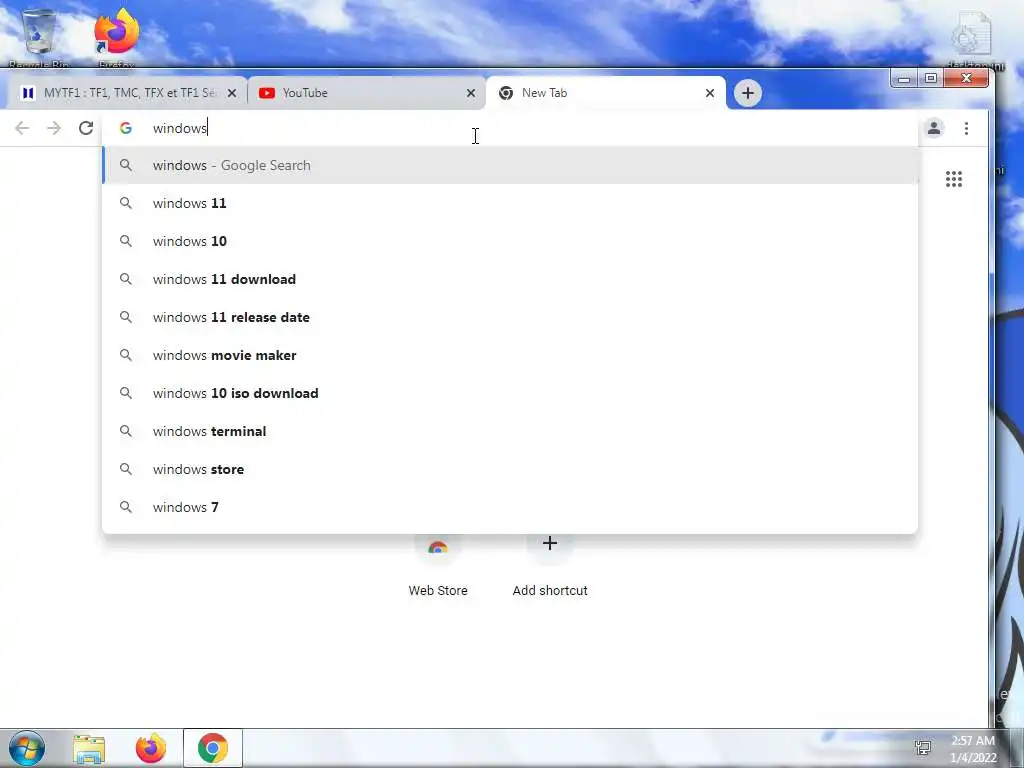Launch Firefox from the taskbar
Image resolution: width=1024 pixels, height=768 pixels.
(x=151, y=748)
